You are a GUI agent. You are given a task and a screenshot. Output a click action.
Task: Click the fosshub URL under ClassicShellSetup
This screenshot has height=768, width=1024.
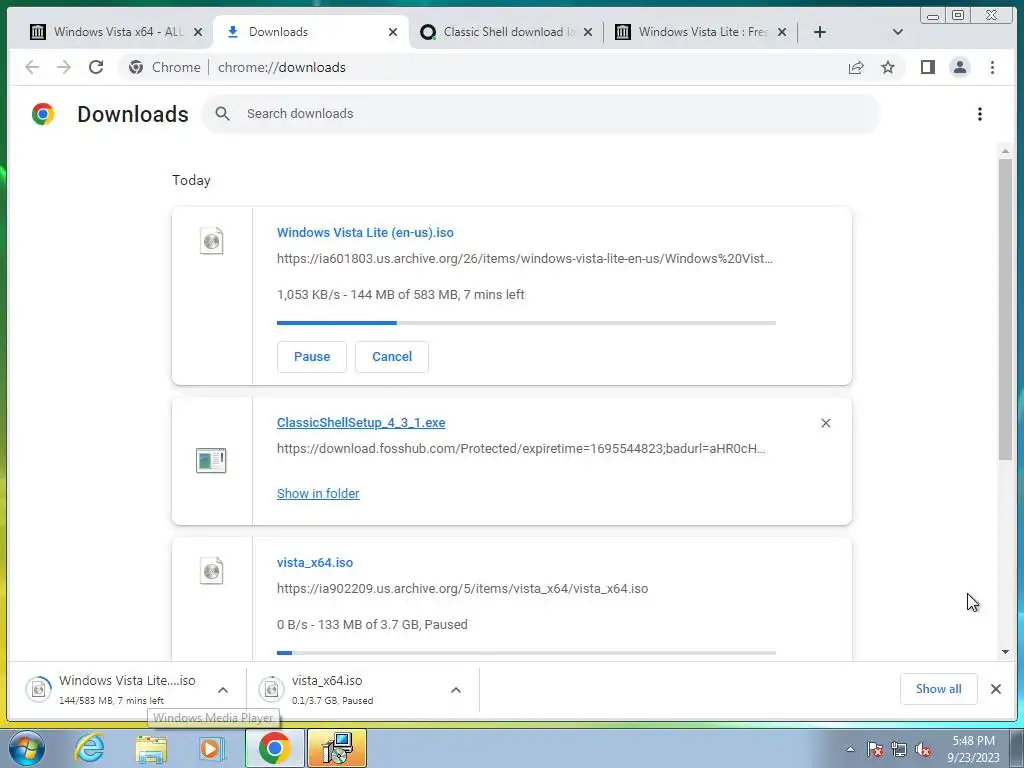point(521,449)
